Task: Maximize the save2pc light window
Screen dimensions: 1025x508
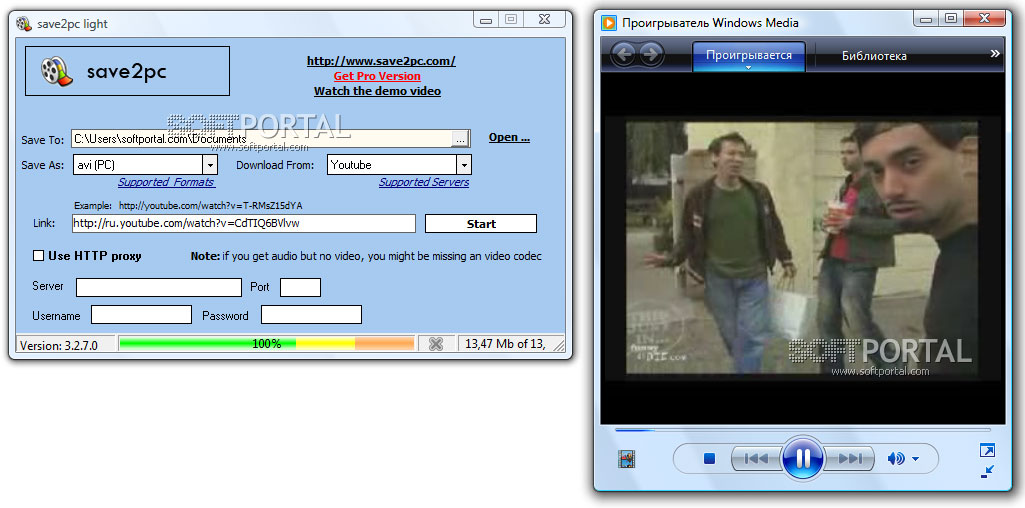Action: click(511, 20)
